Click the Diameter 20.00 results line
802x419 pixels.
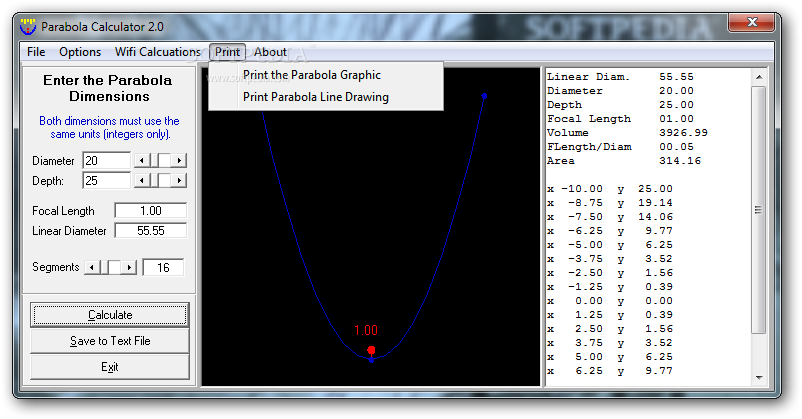point(620,91)
